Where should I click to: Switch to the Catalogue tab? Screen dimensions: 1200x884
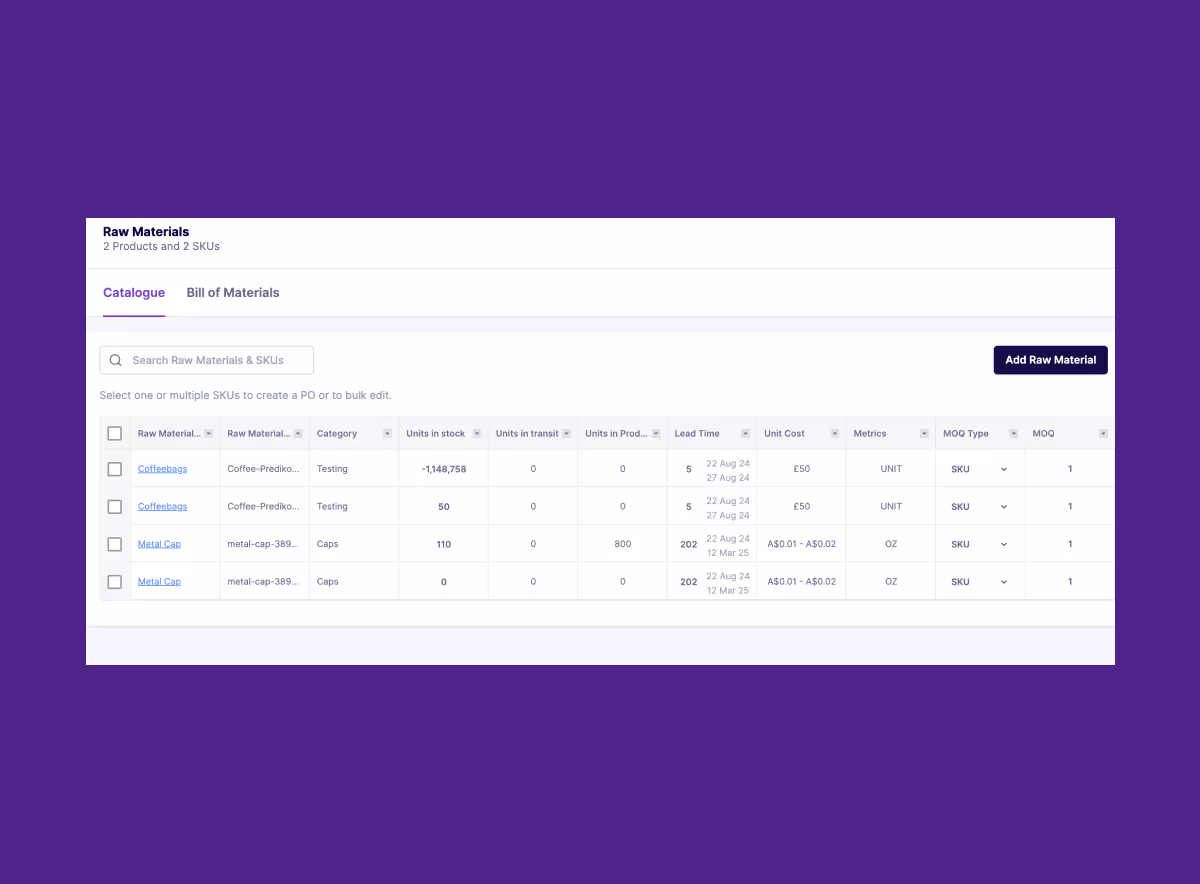(x=134, y=293)
